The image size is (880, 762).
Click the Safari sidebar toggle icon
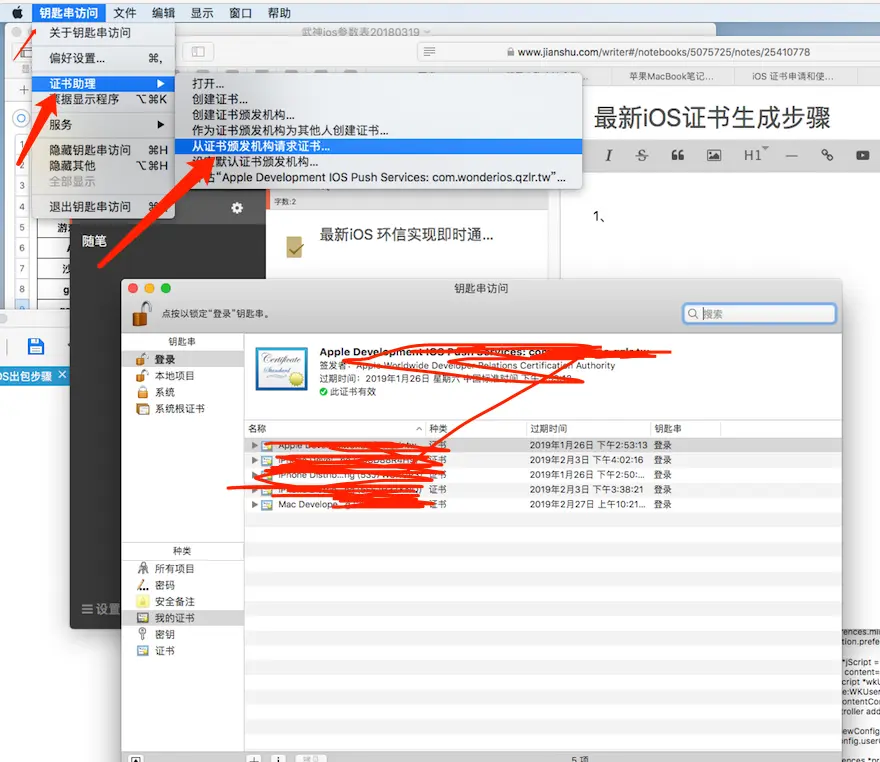click(x=198, y=52)
